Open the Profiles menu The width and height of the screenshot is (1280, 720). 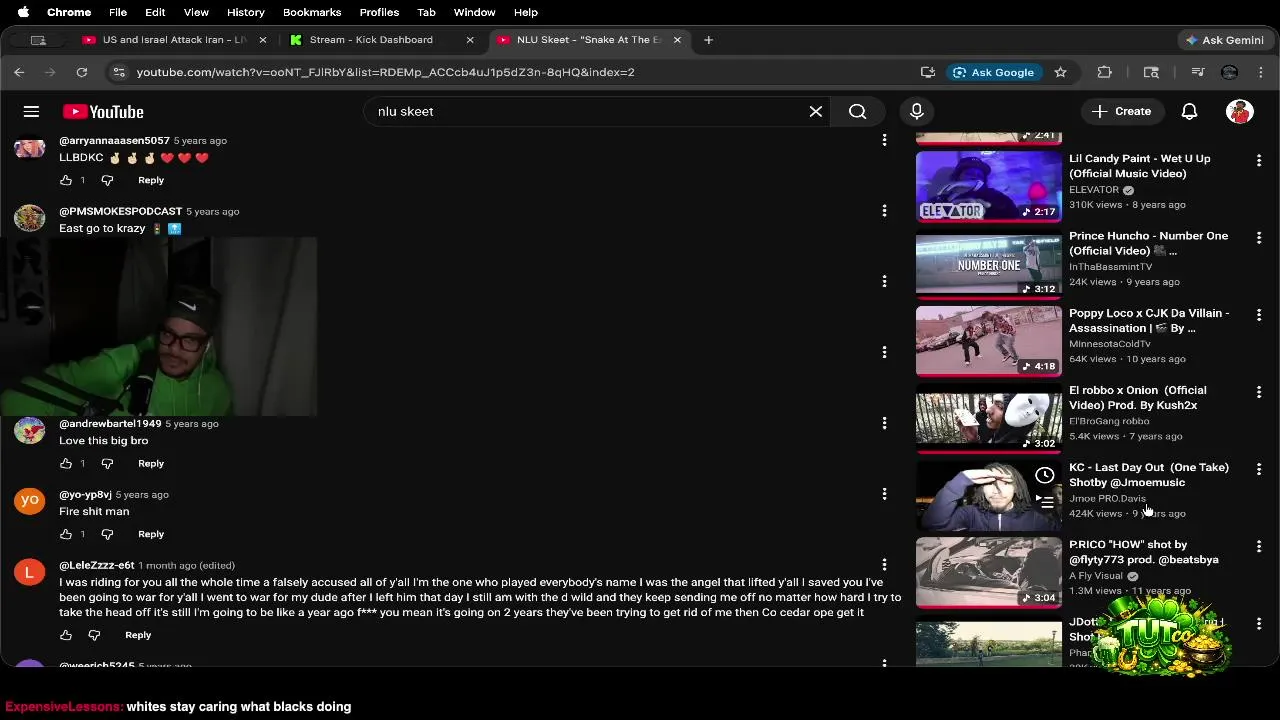[379, 12]
